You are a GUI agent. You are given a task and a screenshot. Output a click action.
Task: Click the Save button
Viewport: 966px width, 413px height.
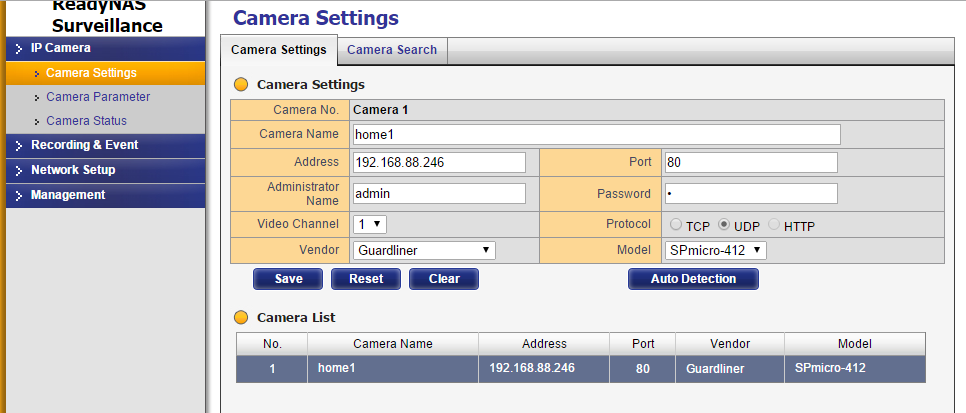pos(288,279)
